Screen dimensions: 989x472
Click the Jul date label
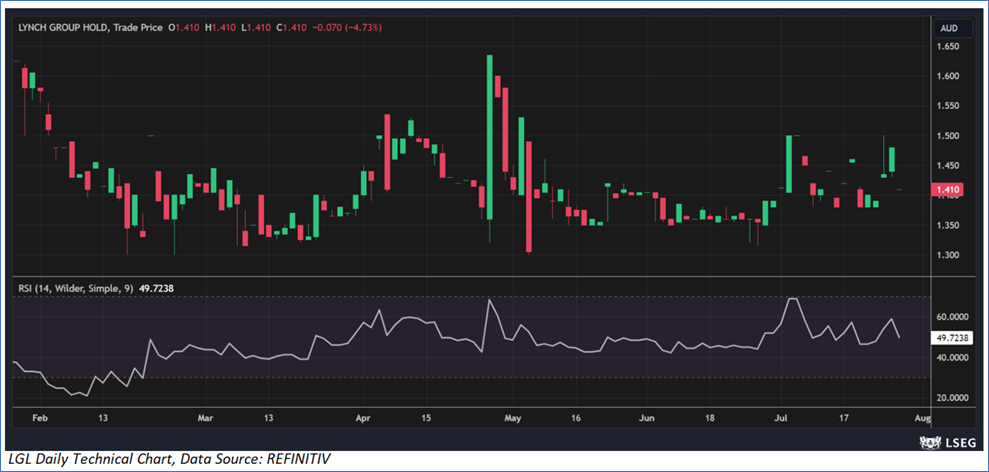(x=780, y=418)
